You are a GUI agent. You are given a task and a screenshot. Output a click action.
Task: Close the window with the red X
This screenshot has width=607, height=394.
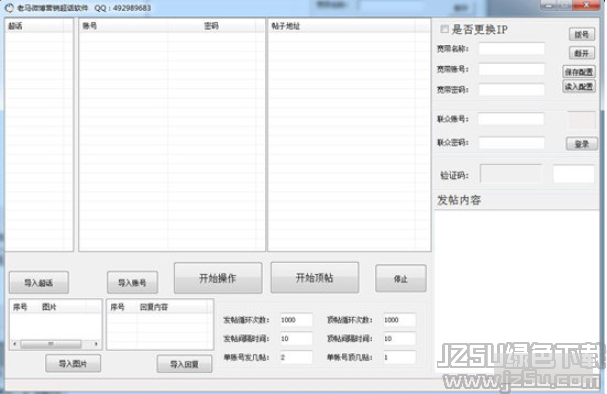tap(587, 5)
